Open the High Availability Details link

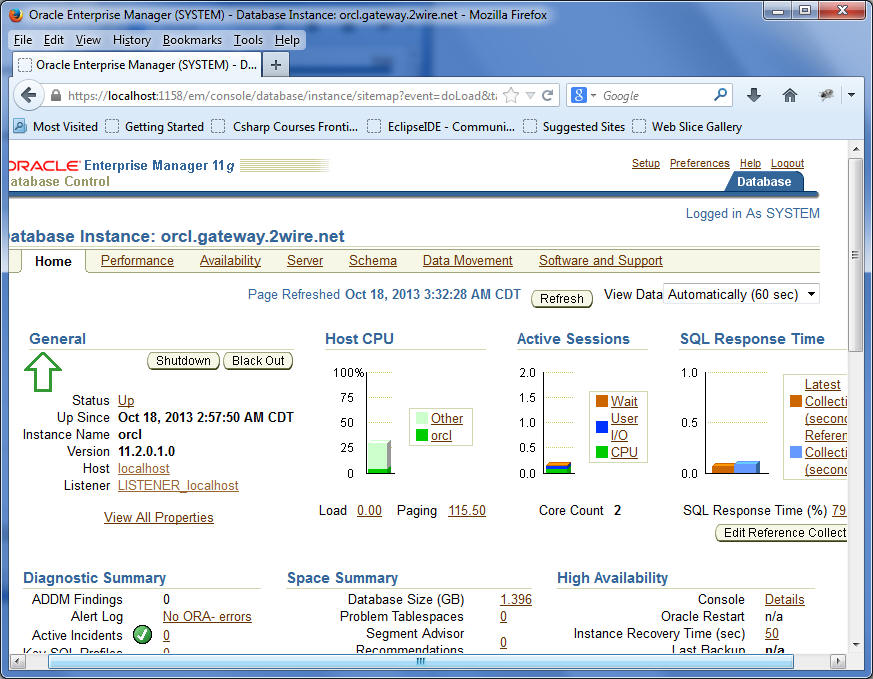click(784, 599)
